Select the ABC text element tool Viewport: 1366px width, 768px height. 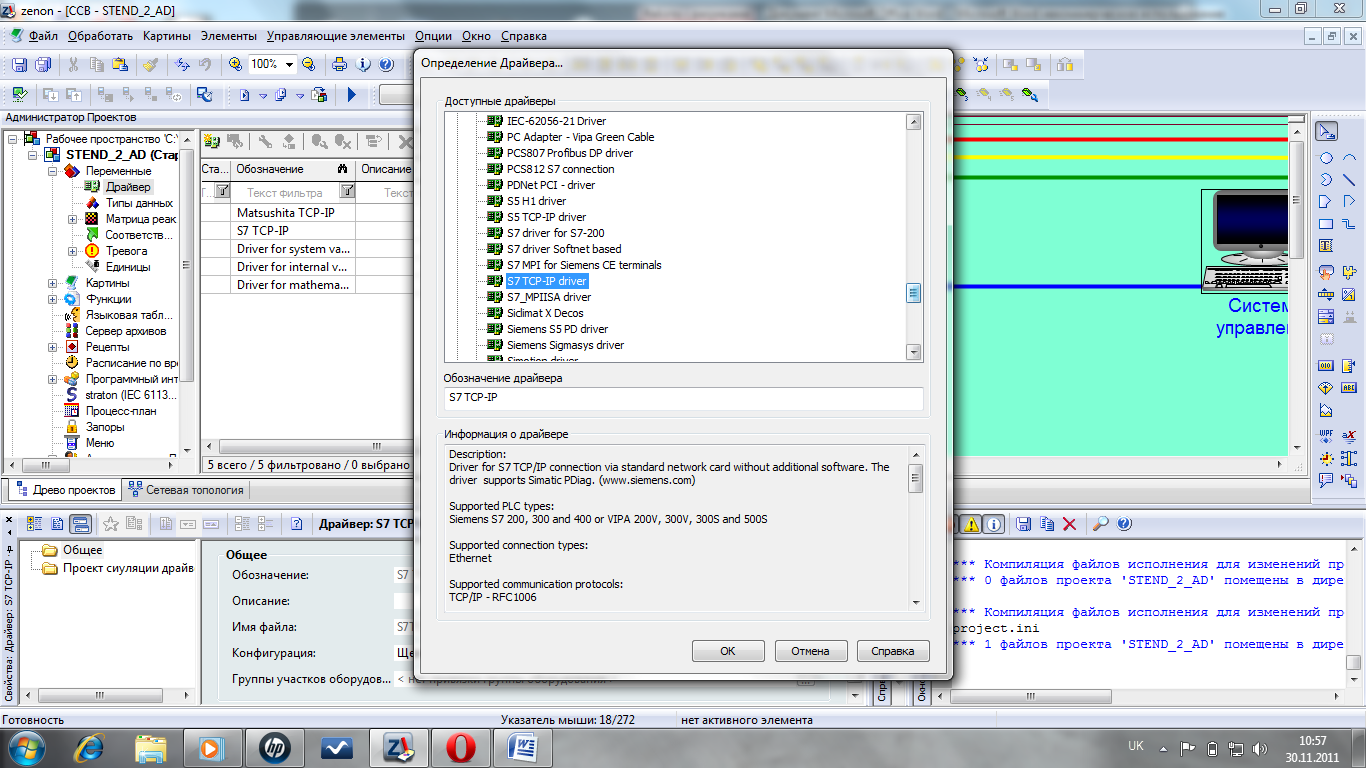pyautogui.click(x=1349, y=388)
